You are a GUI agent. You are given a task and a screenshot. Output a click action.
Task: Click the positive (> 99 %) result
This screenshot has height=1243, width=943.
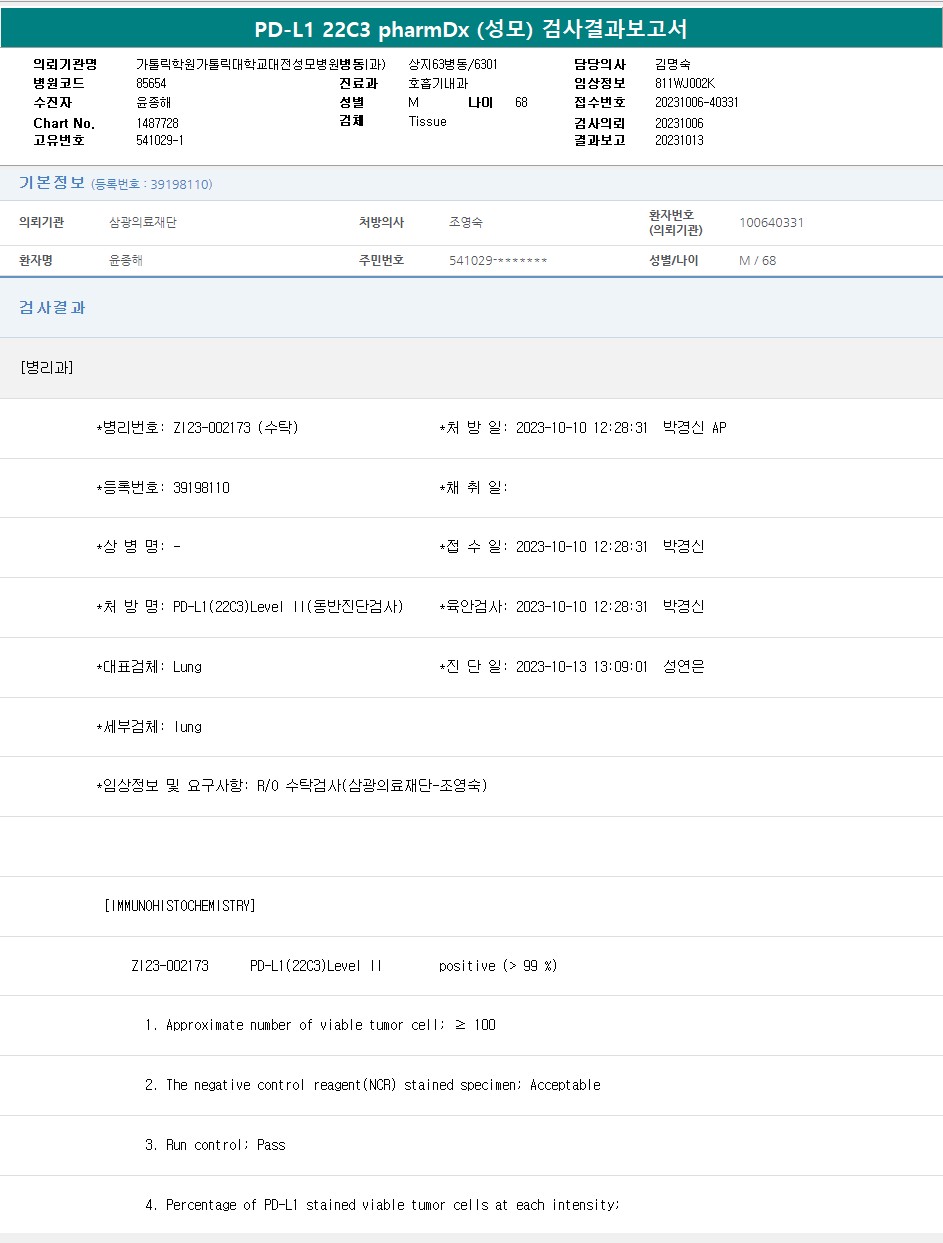(497, 966)
